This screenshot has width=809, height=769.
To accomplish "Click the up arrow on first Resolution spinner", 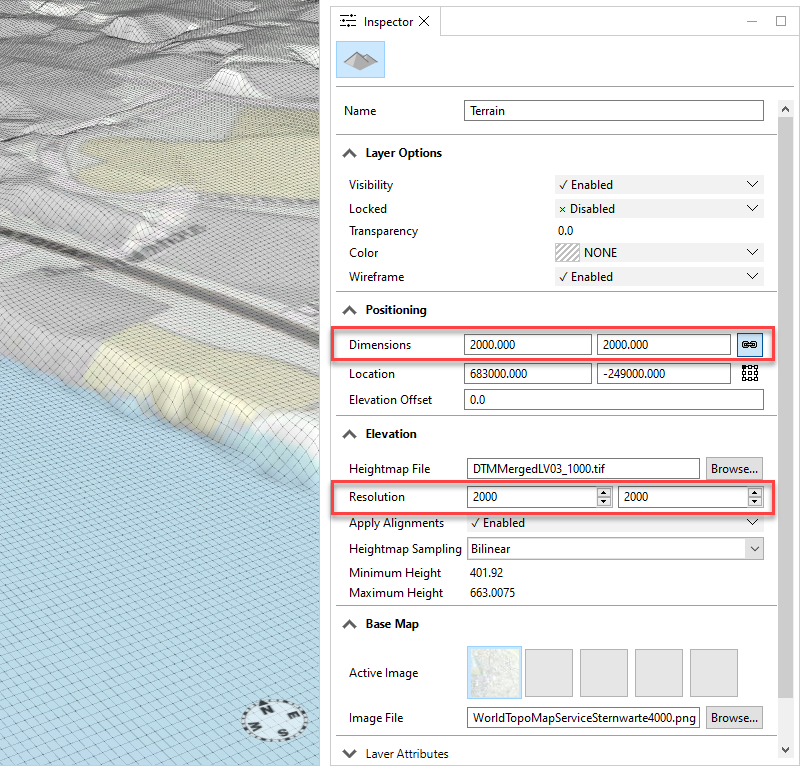I will point(605,492).
